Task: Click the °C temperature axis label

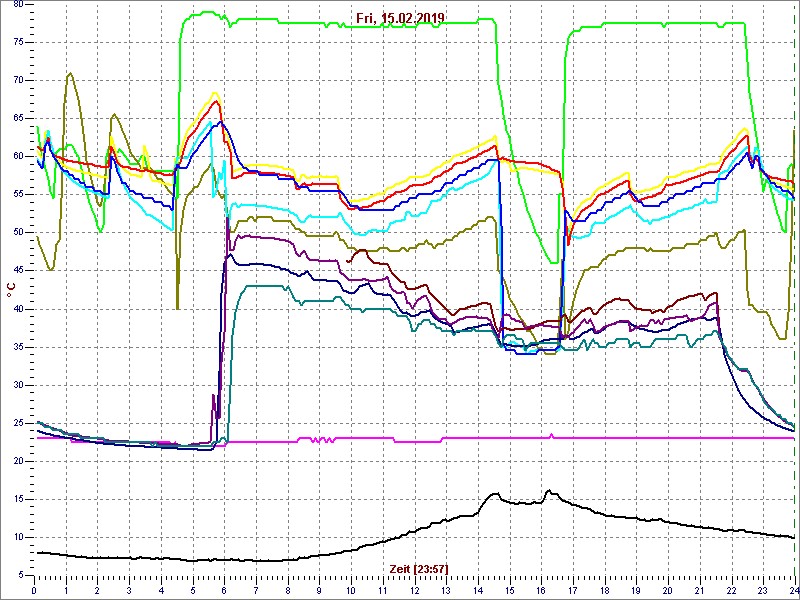Action: (11, 289)
